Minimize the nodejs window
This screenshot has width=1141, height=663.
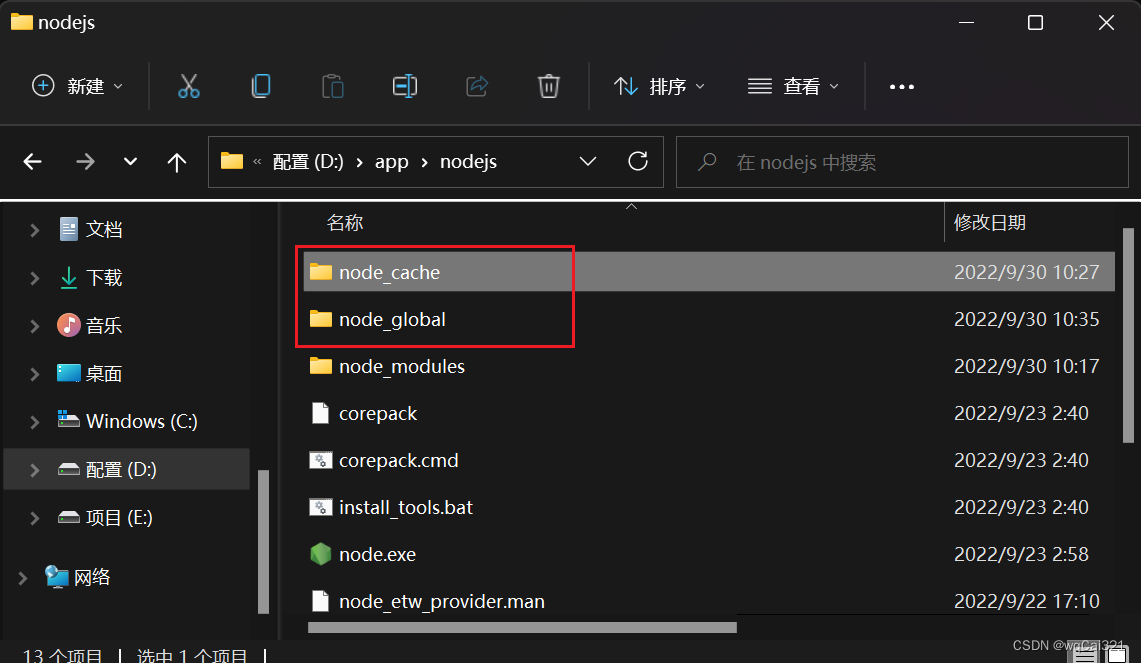[x=966, y=23]
